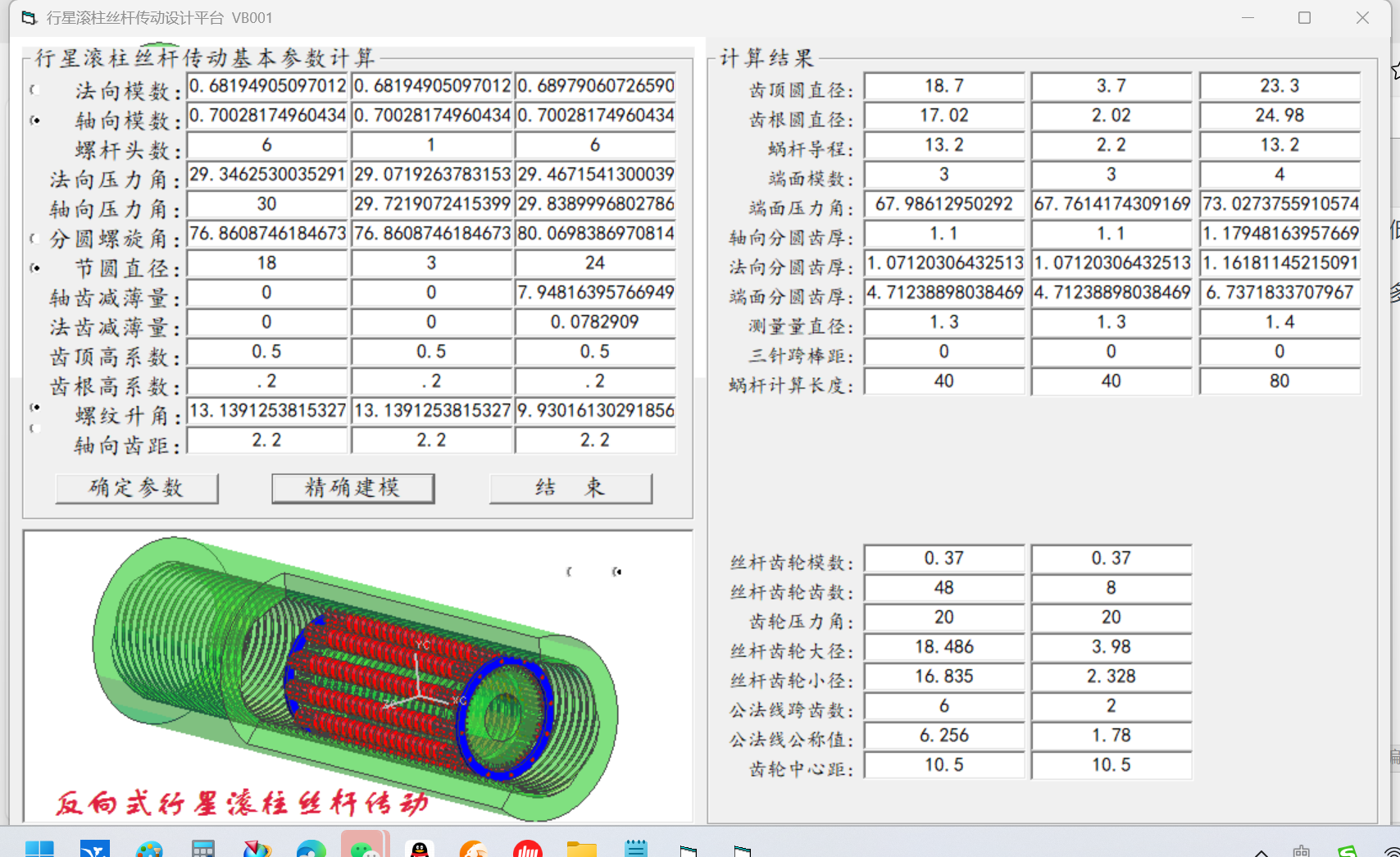
Task: Click 丝杆齿轮齿数 field with value 48
Action: pos(944,587)
